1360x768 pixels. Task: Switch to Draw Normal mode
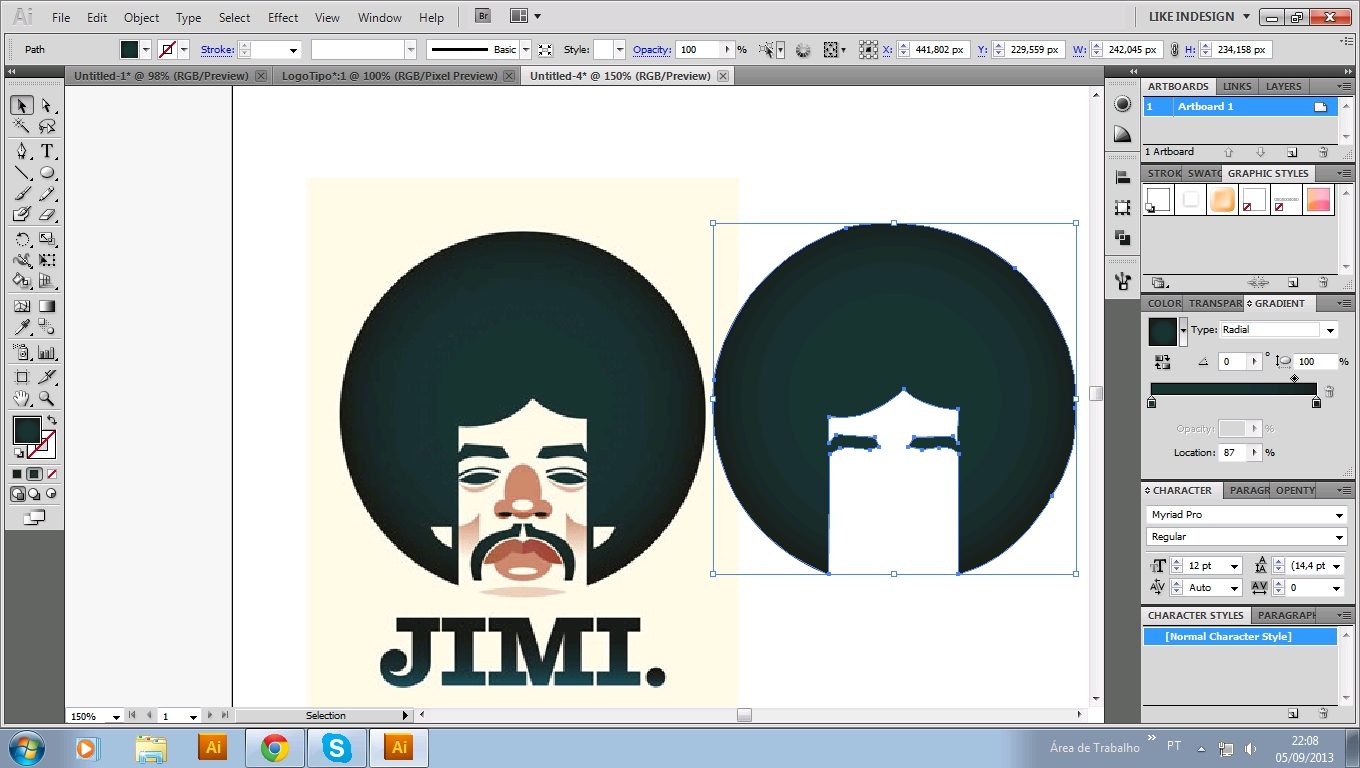tap(18, 494)
